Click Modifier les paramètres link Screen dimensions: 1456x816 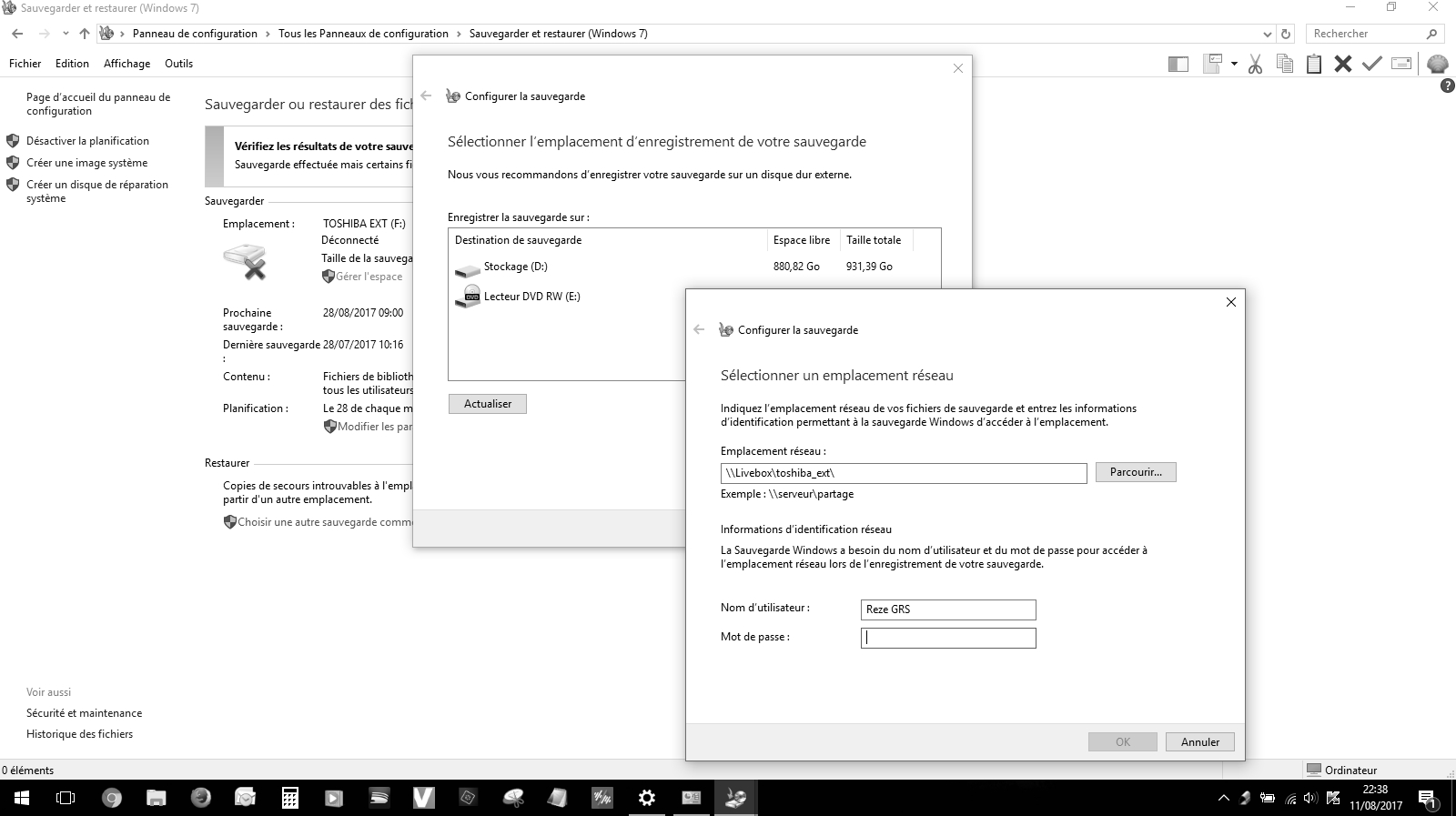[375, 427]
